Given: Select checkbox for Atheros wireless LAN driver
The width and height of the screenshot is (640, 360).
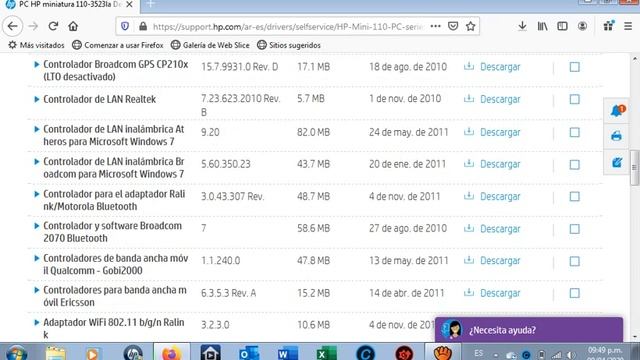Looking at the screenshot, I should point(574,132).
